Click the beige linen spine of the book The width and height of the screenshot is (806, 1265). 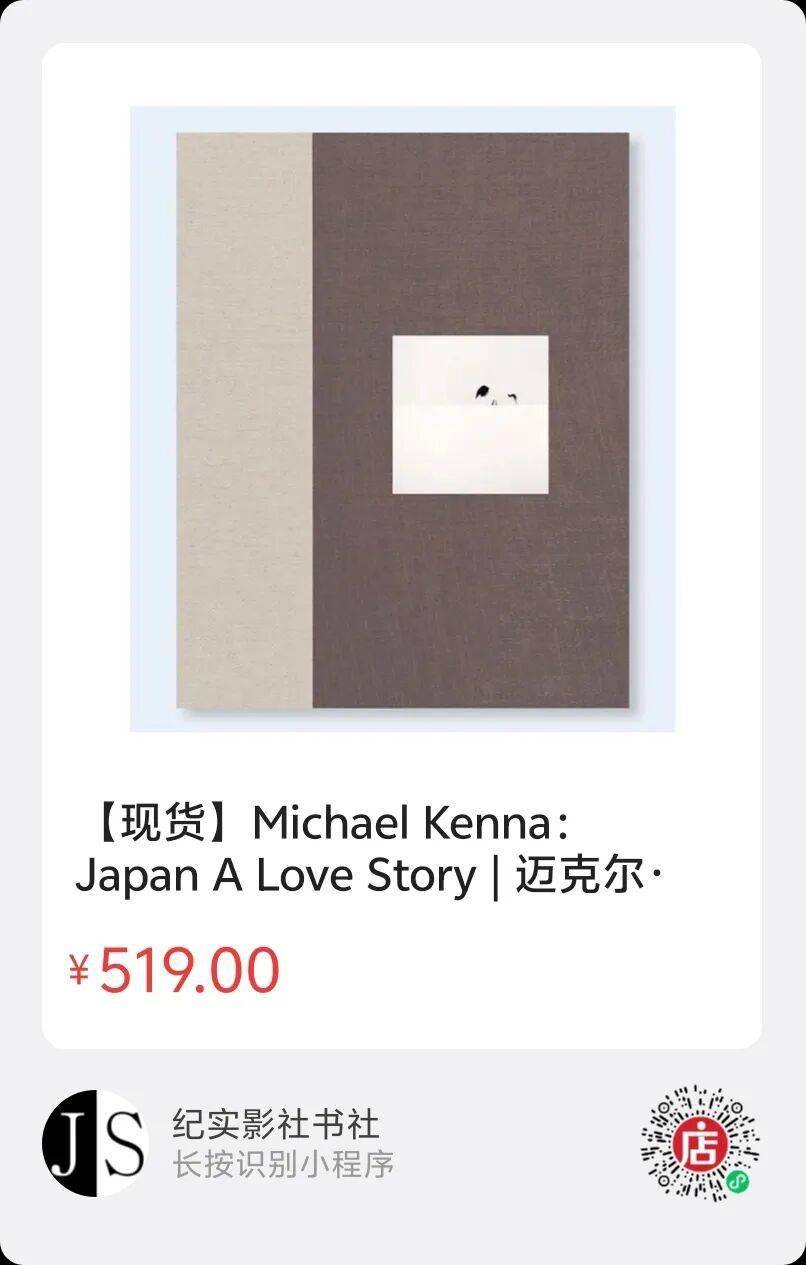[245, 420]
